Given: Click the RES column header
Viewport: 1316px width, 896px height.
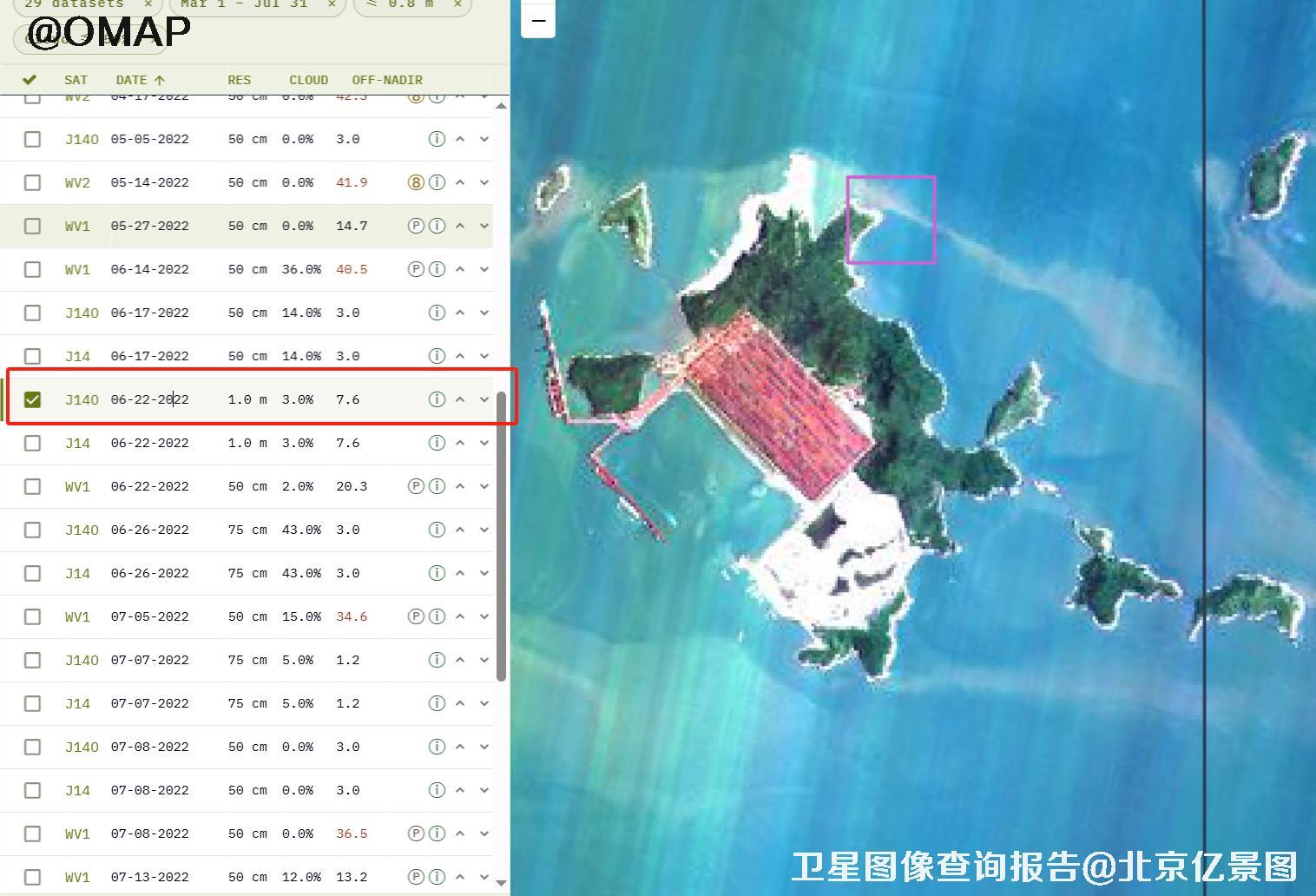Looking at the screenshot, I should click(239, 80).
